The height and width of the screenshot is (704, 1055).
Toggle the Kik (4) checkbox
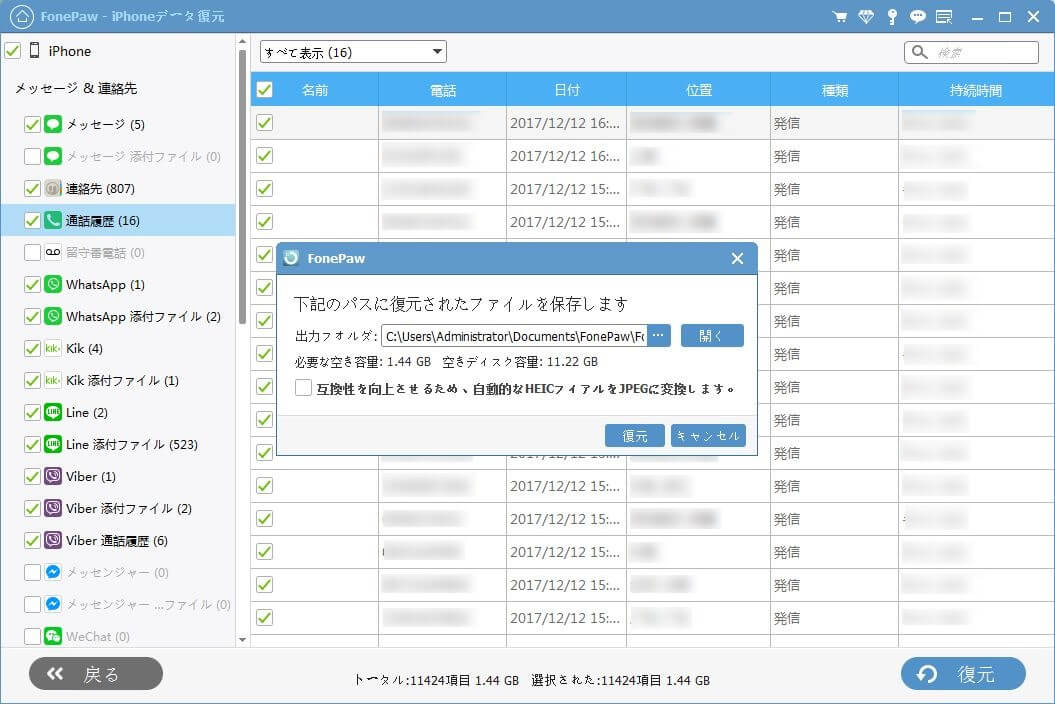(32, 348)
